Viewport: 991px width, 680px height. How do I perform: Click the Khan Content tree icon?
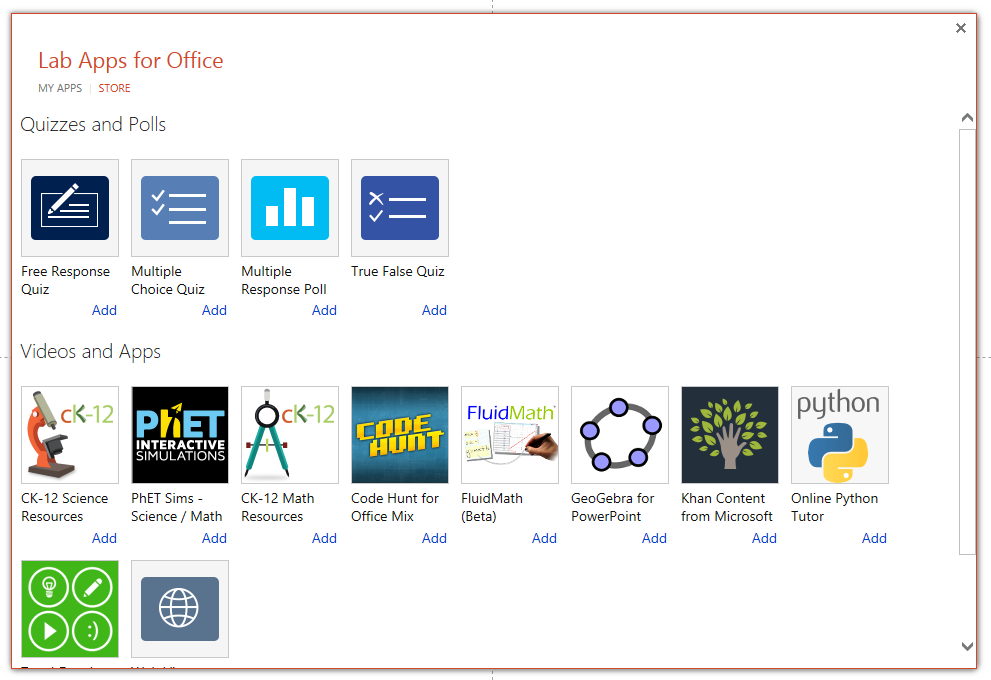[x=730, y=435]
